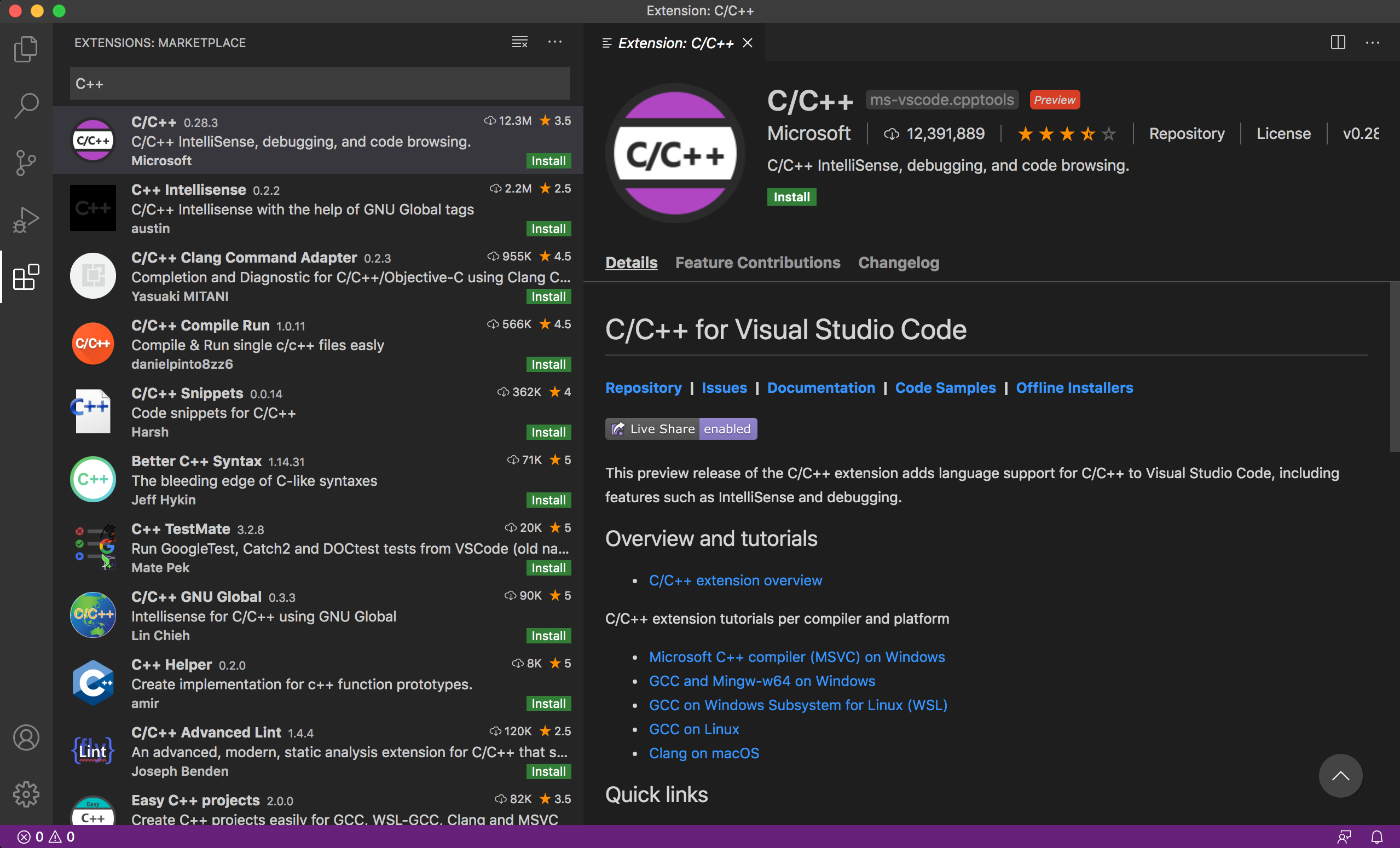The image size is (1400, 848).
Task: Open the Run and Debug view
Action: coord(26,220)
